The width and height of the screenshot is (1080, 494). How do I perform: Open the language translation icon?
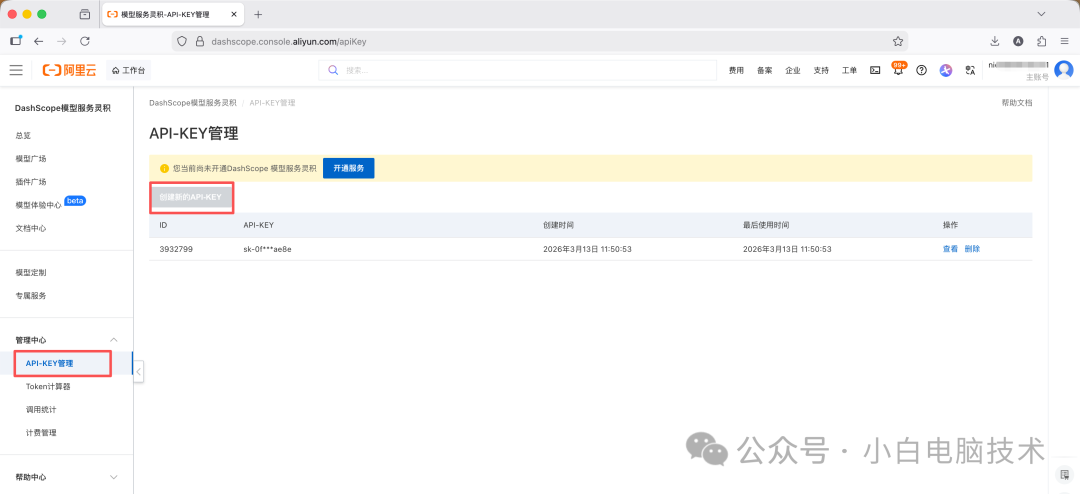point(970,70)
